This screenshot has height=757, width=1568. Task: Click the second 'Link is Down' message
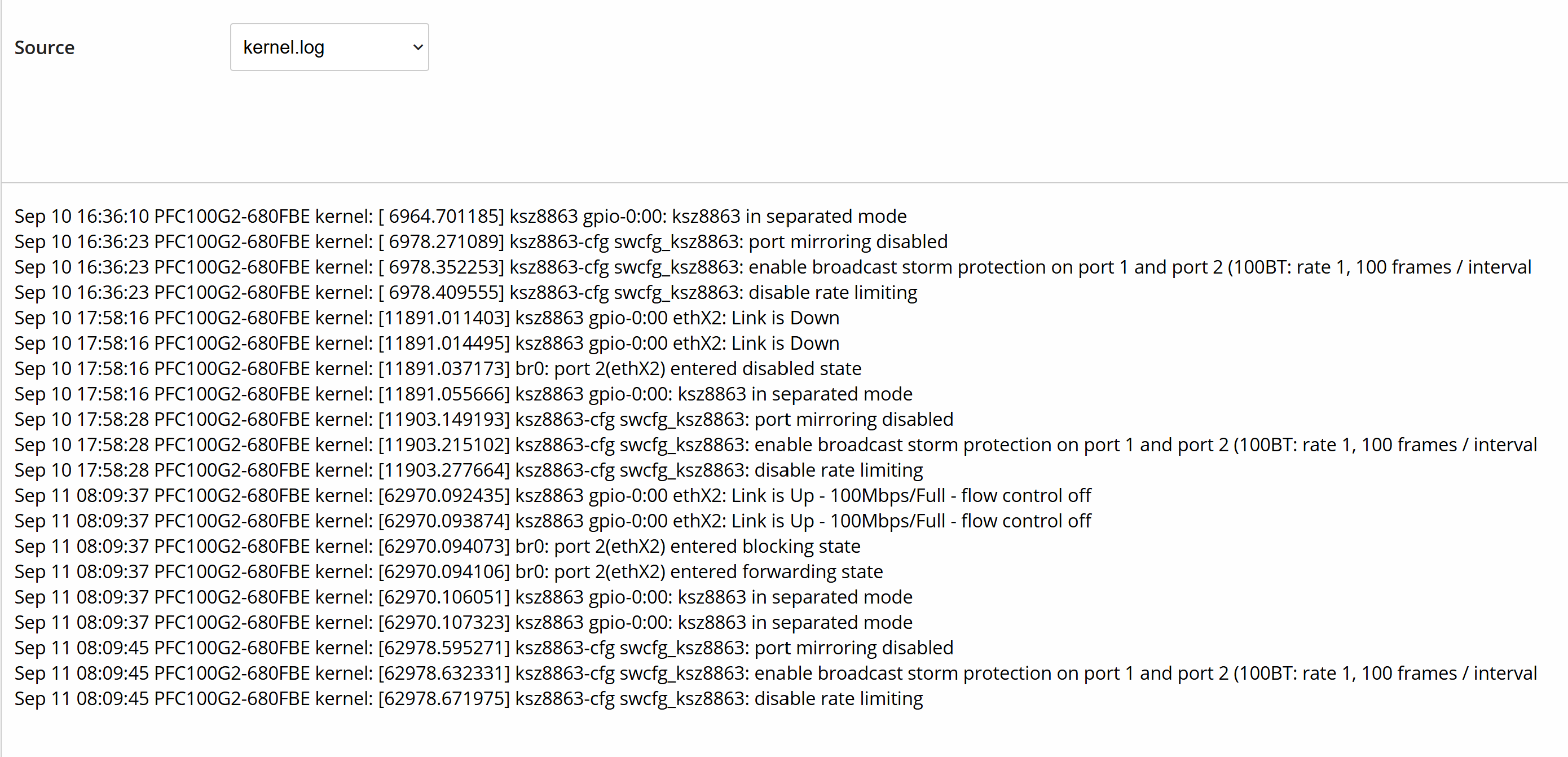426,342
